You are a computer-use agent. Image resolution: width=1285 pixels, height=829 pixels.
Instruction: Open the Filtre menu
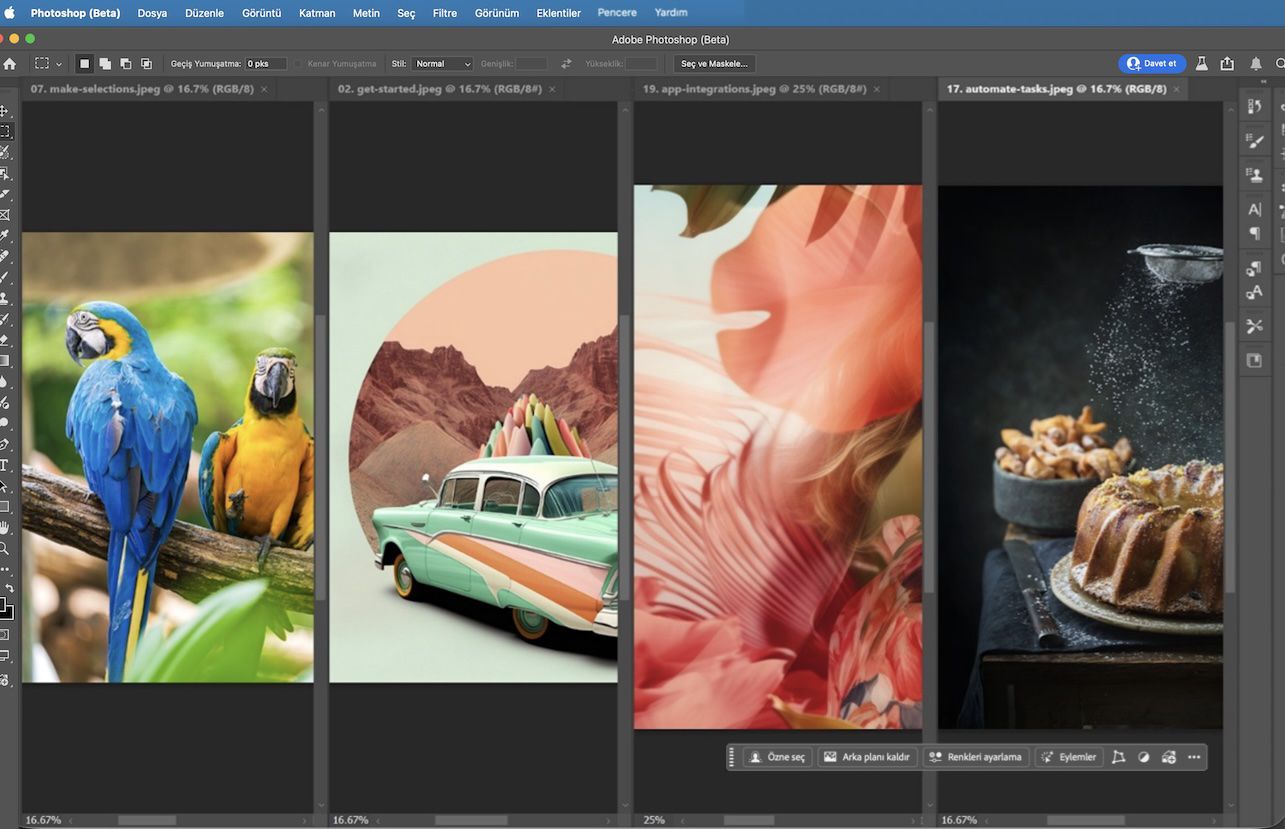(x=444, y=13)
